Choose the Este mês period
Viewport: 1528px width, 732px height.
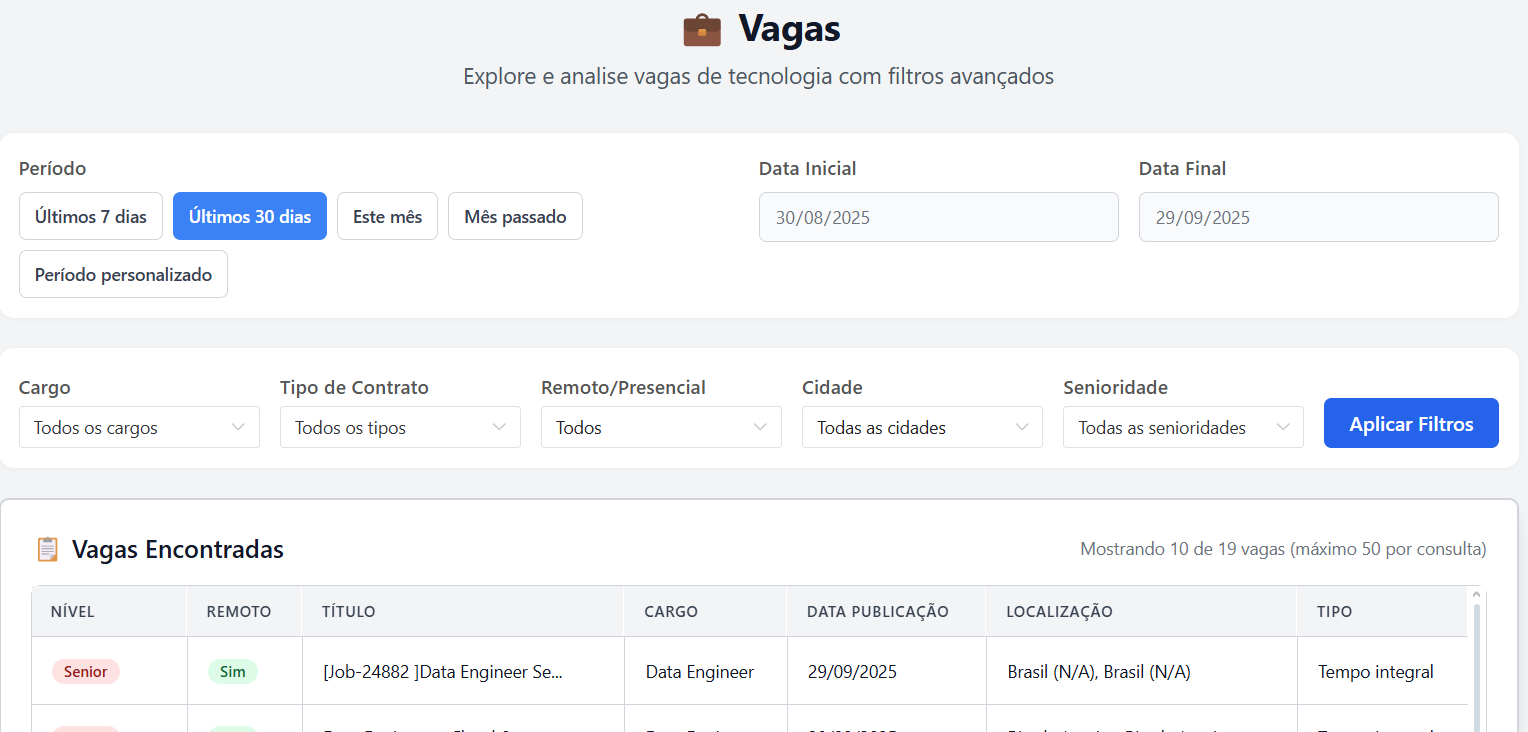click(387, 216)
